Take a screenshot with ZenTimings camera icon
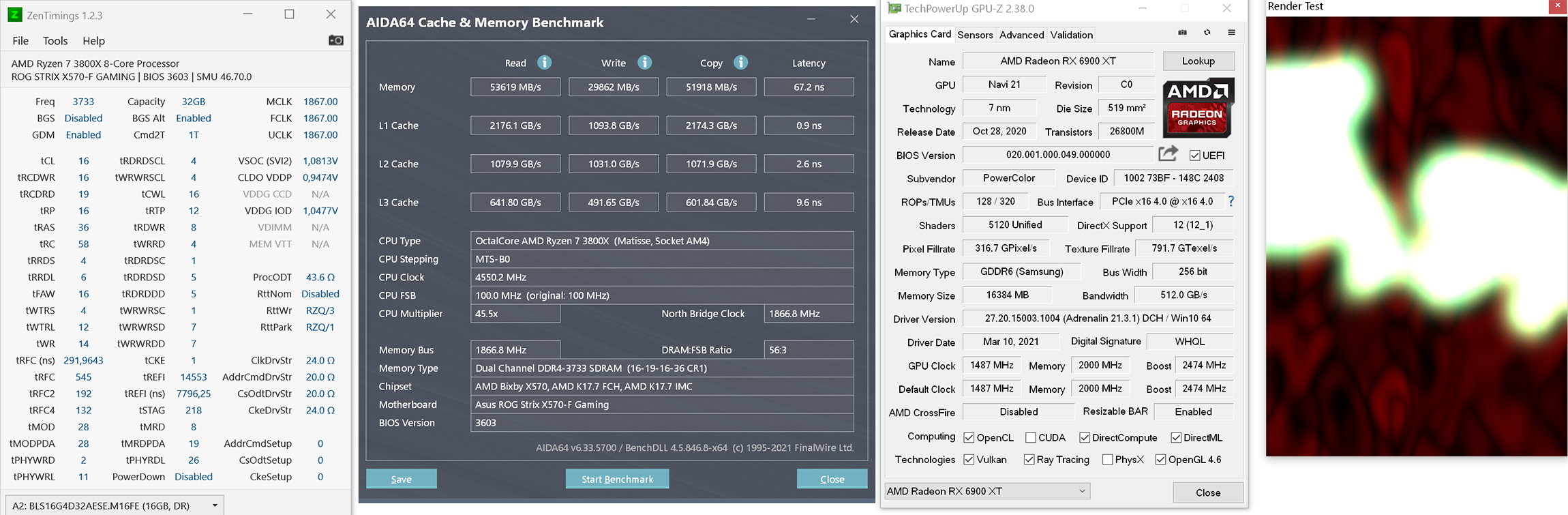The image size is (1568, 515). click(x=336, y=40)
